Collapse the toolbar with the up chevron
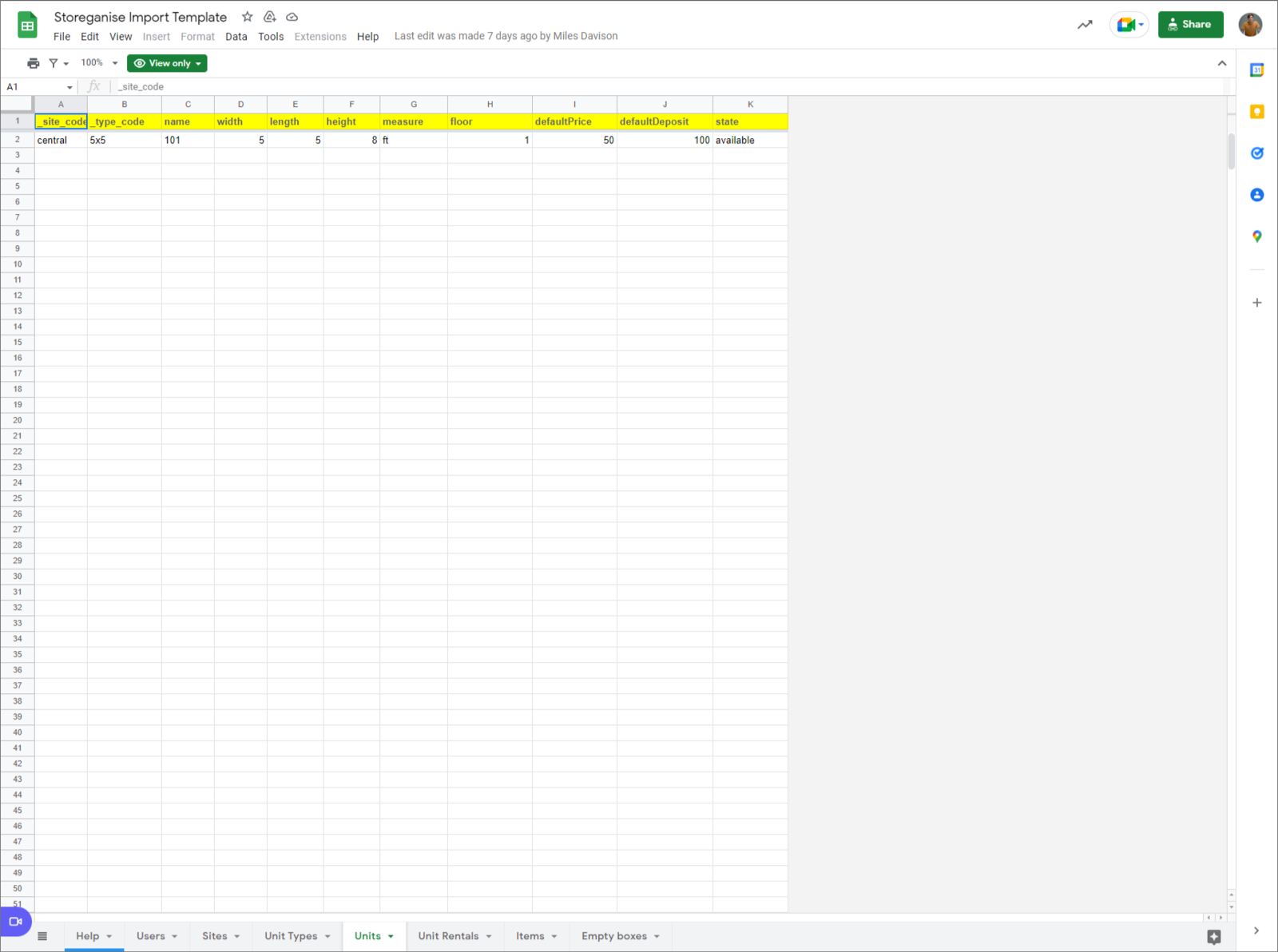This screenshot has height=952, width=1278. tap(1222, 63)
